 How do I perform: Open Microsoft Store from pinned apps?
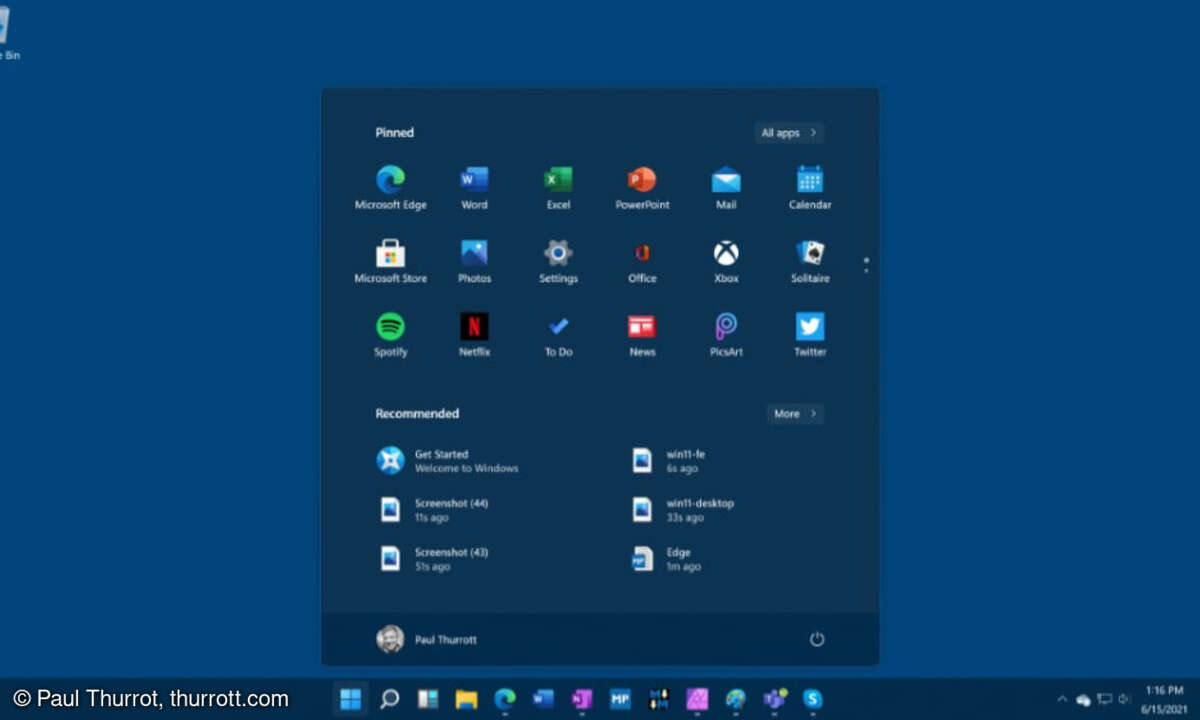390,262
